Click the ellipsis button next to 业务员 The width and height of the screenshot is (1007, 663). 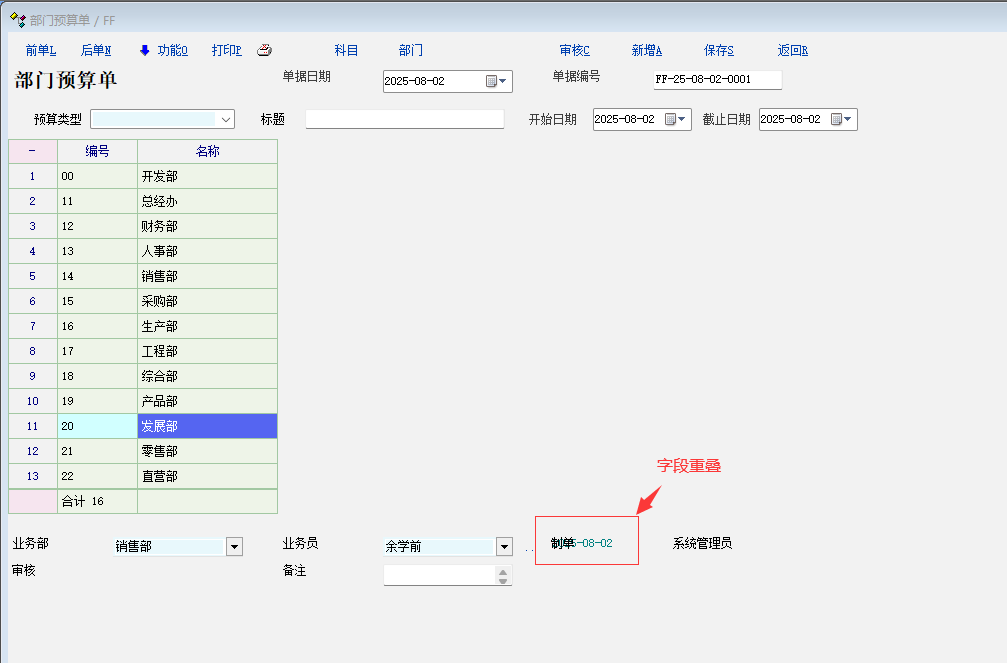click(x=528, y=548)
